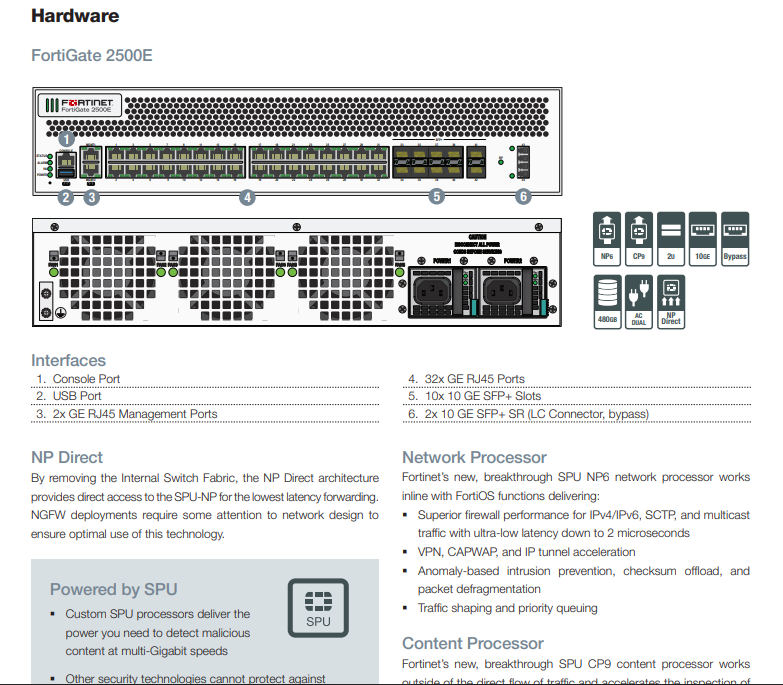Click the FortiGate 2500E front panel diagram
This screenshot has height=685, width=783.
pyautogui.click(x=297, y=141)
